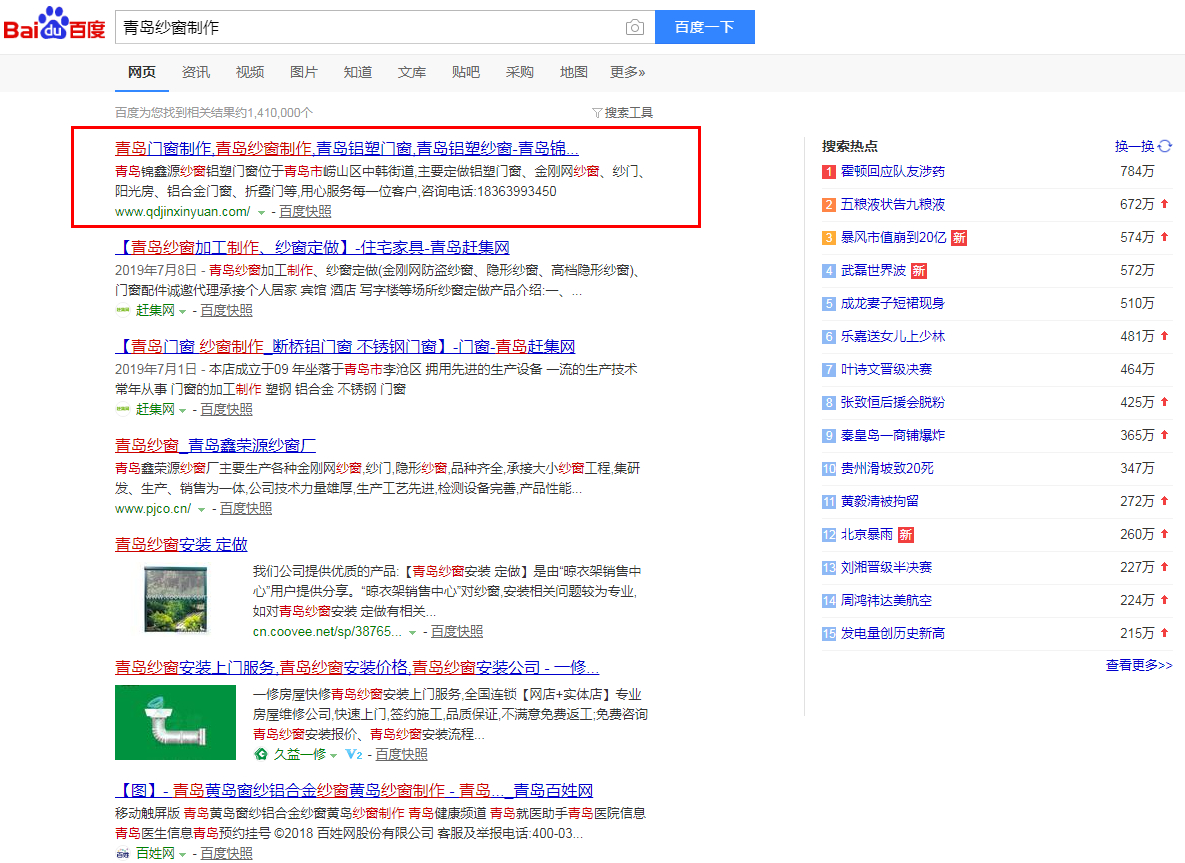Open the garden screen thumbnail image
Screen dimensions: 1185x863
[175, 600]
